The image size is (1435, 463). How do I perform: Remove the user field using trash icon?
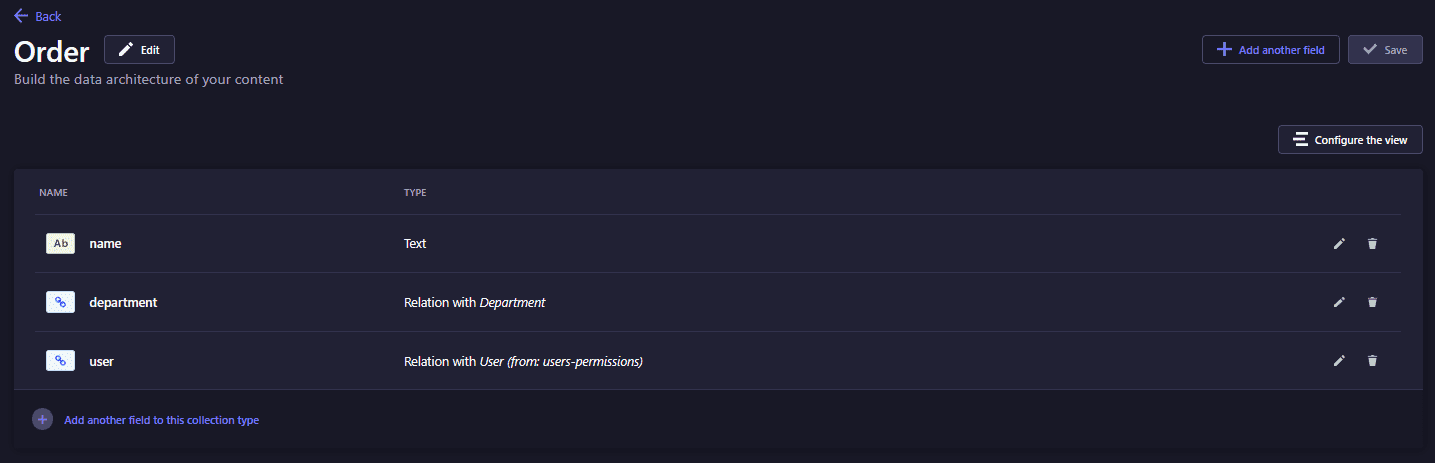pos(1372,361)
